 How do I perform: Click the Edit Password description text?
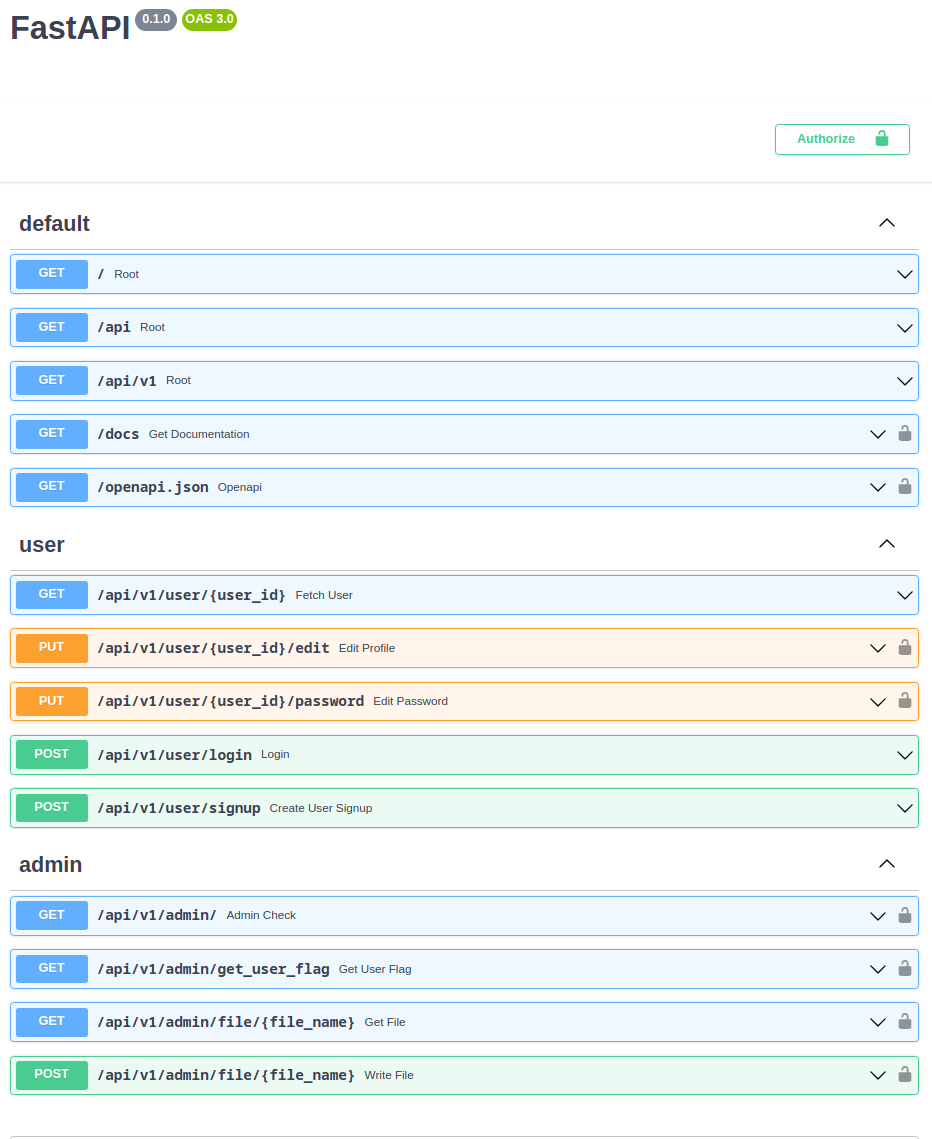410,701
